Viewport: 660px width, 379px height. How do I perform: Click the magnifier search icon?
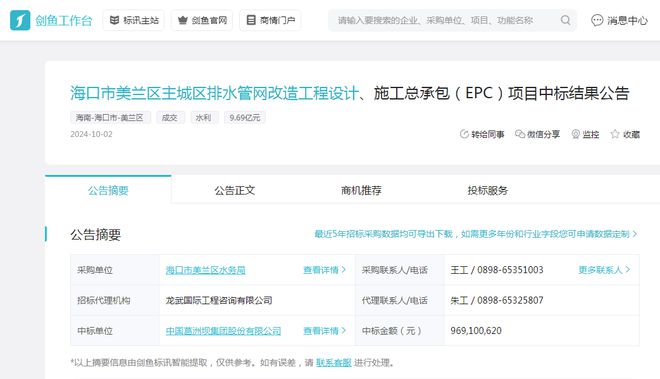pos(565,20)
